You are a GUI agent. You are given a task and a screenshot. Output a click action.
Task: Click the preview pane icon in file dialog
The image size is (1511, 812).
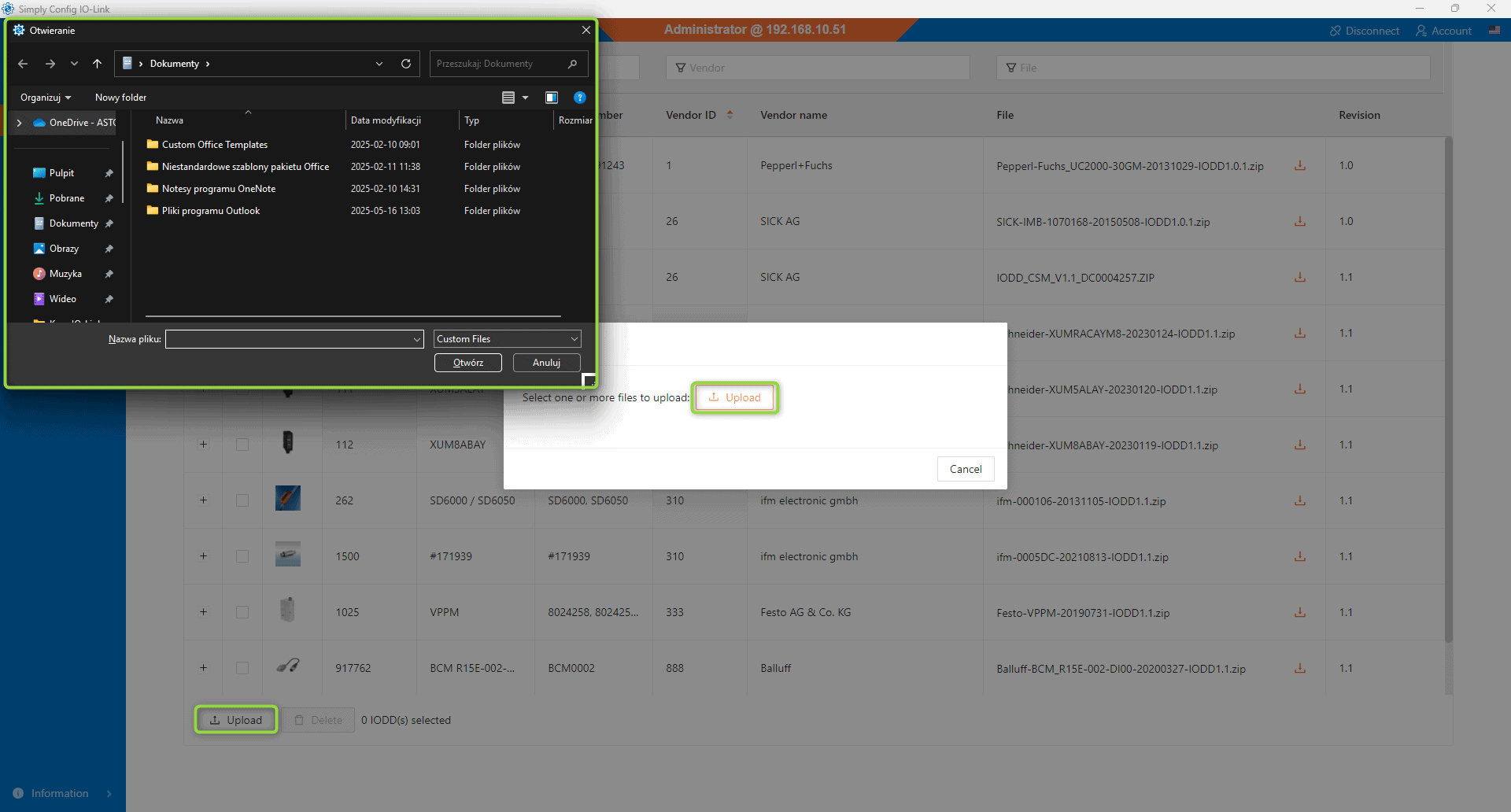point(552,98)
